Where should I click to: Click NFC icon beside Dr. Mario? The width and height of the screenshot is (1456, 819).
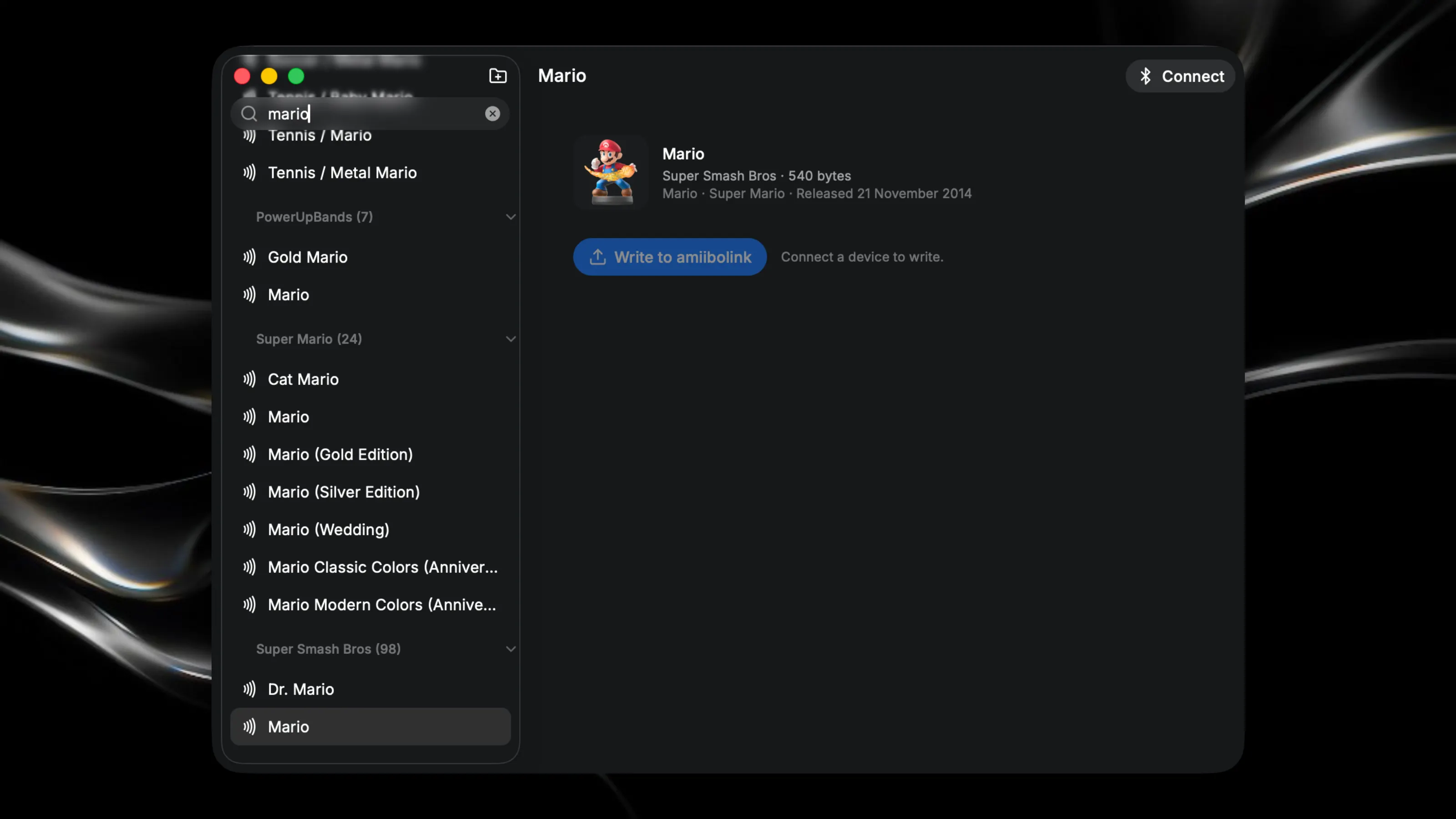tap(249, 689)
